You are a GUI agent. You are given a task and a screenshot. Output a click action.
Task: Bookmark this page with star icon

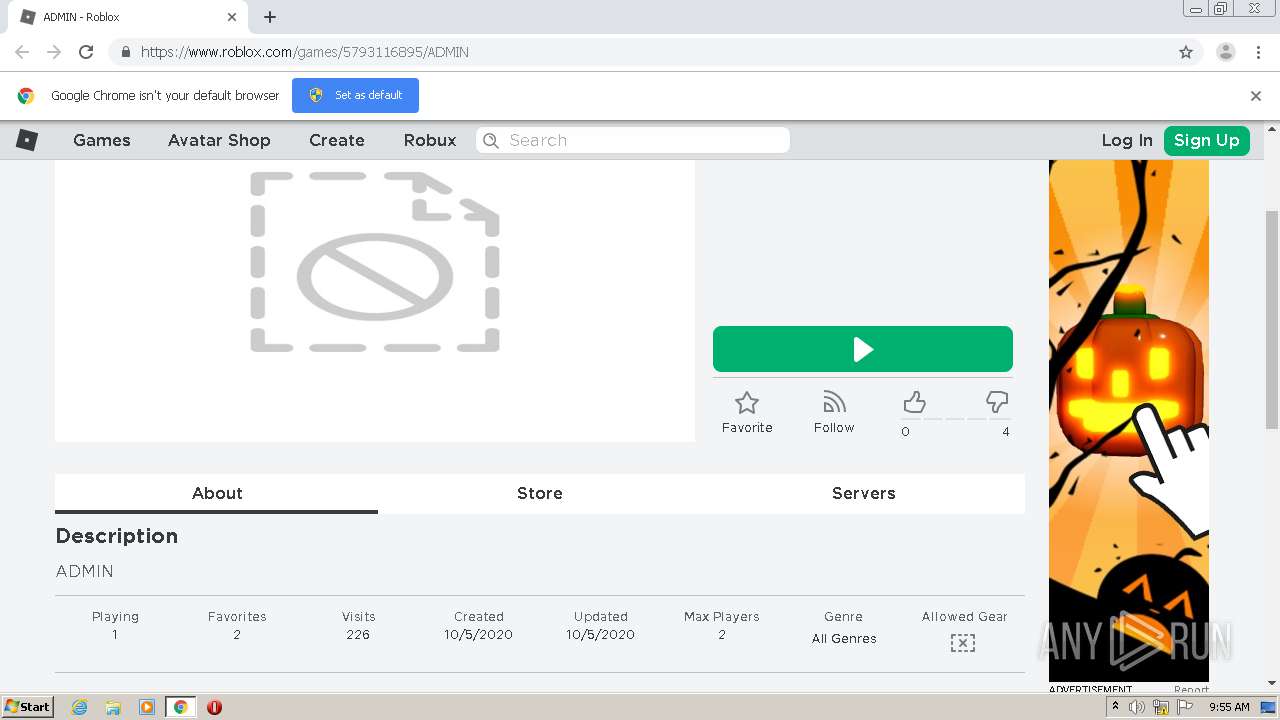tap(1186, 52)
